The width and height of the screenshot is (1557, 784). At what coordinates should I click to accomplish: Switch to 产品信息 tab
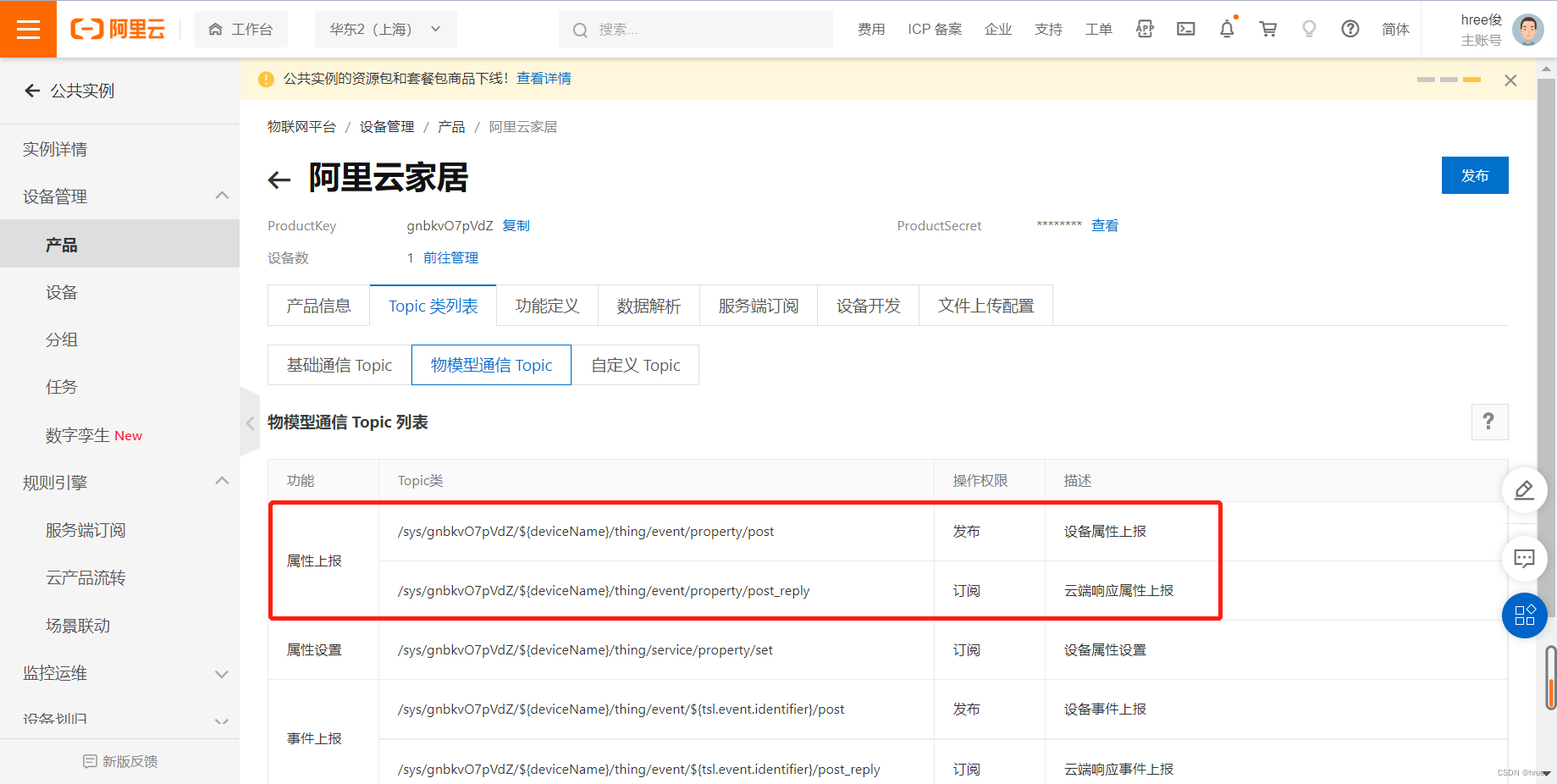318,306
